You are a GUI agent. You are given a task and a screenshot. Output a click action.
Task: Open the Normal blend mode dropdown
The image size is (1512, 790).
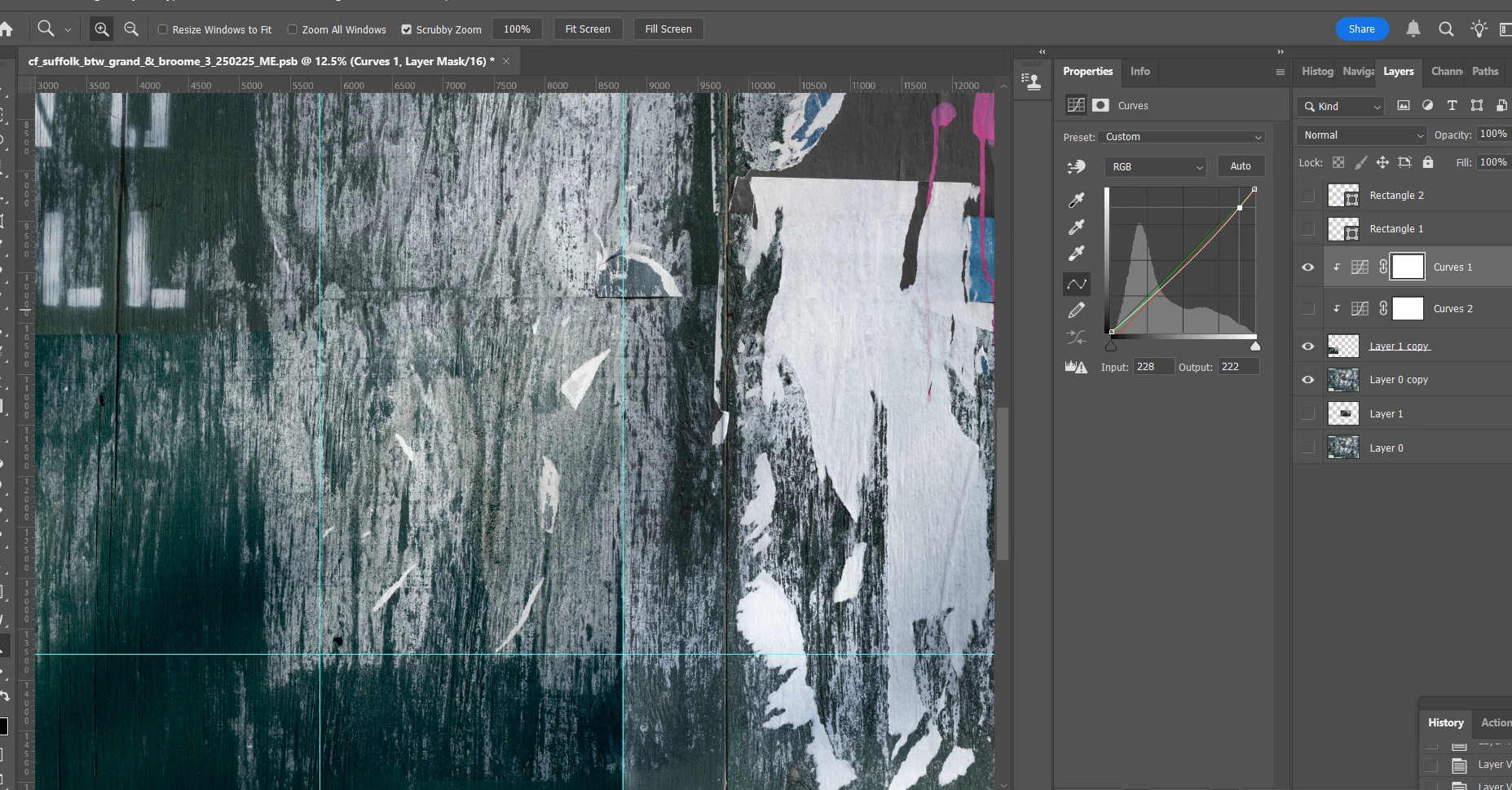[x=1361, y=135]
